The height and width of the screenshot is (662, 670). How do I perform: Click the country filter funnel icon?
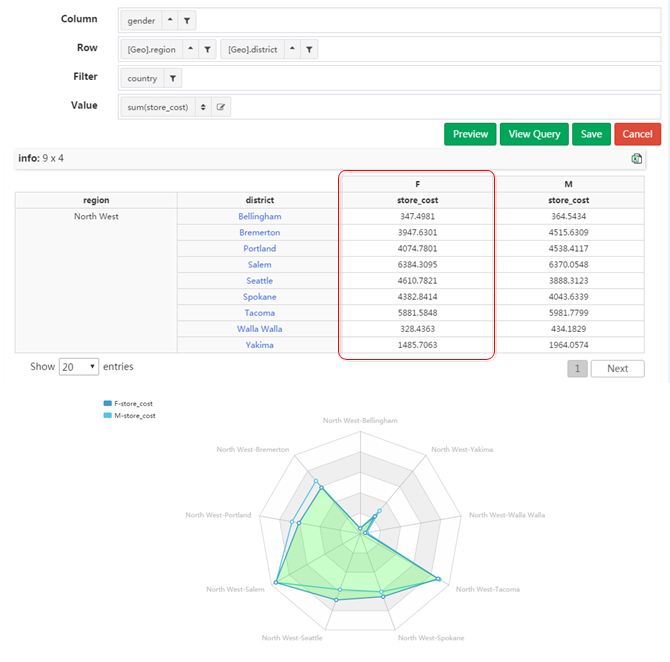[x=172, y=78]
